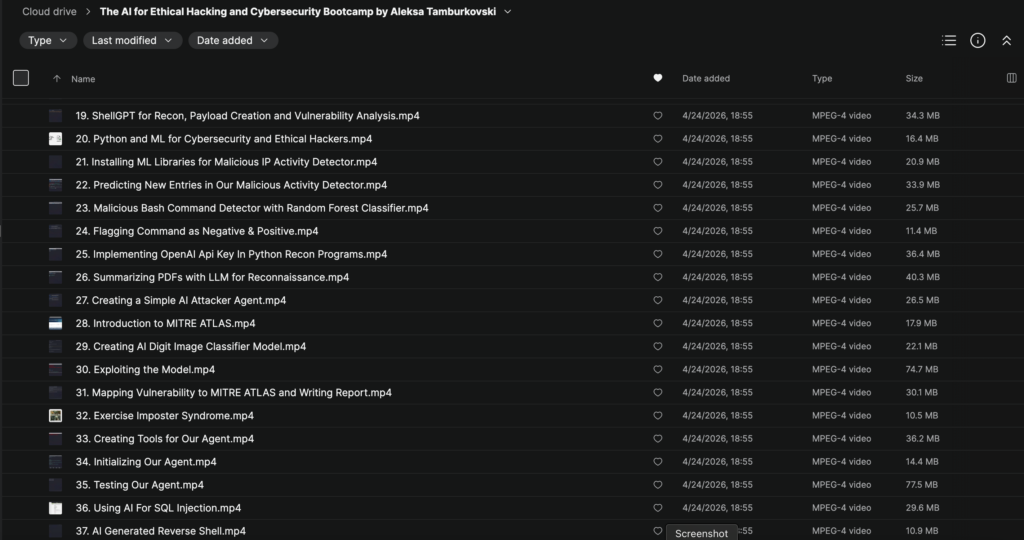Click the sort arrow next to Name
Screen dimensions: 1024x540
click(56, 78)
